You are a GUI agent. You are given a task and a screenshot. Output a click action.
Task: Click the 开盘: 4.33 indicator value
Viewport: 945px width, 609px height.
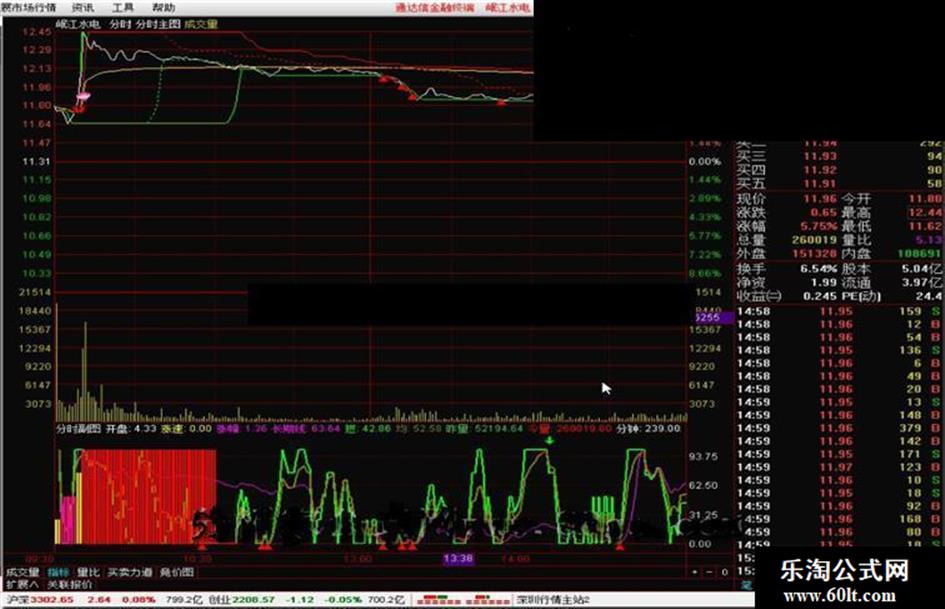(131, 429)
